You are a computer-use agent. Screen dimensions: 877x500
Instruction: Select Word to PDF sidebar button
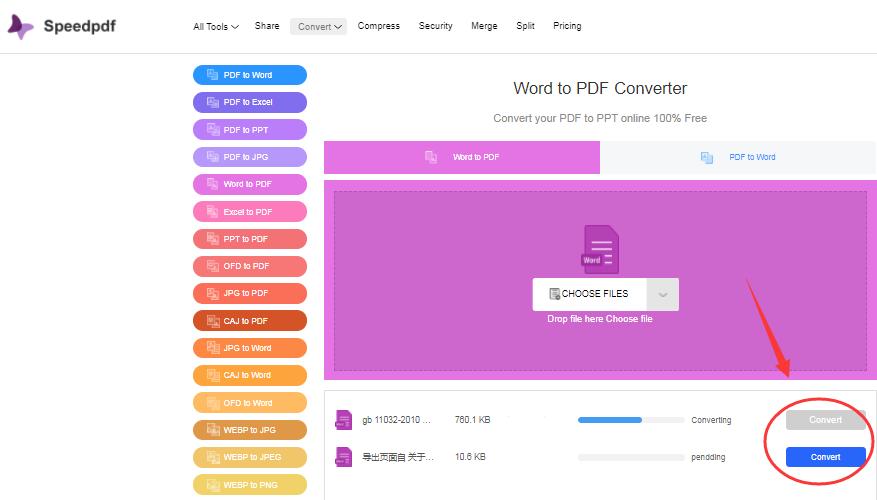point(250,184)
